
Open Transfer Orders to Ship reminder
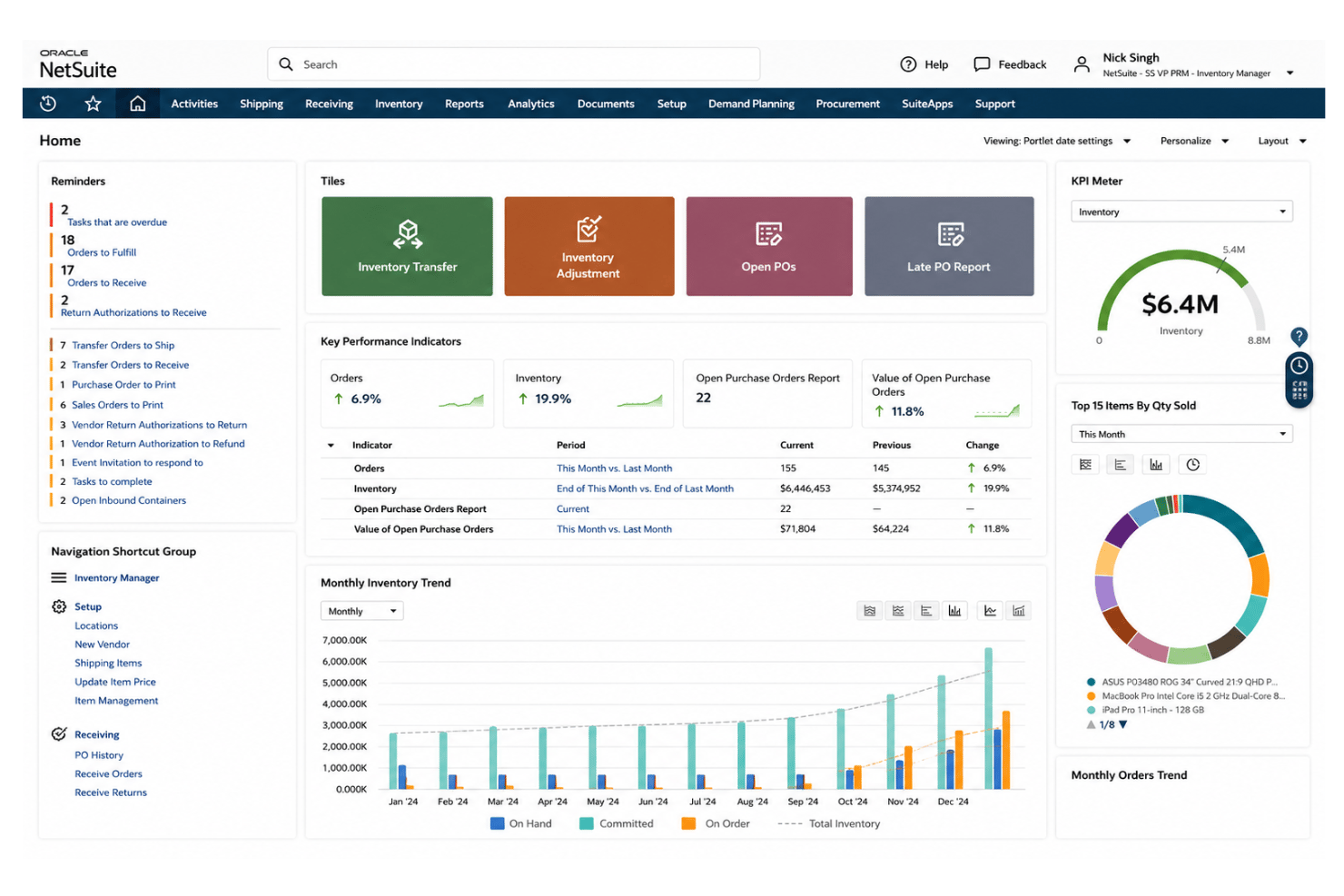pyautogui.click(x=124, y=345)
